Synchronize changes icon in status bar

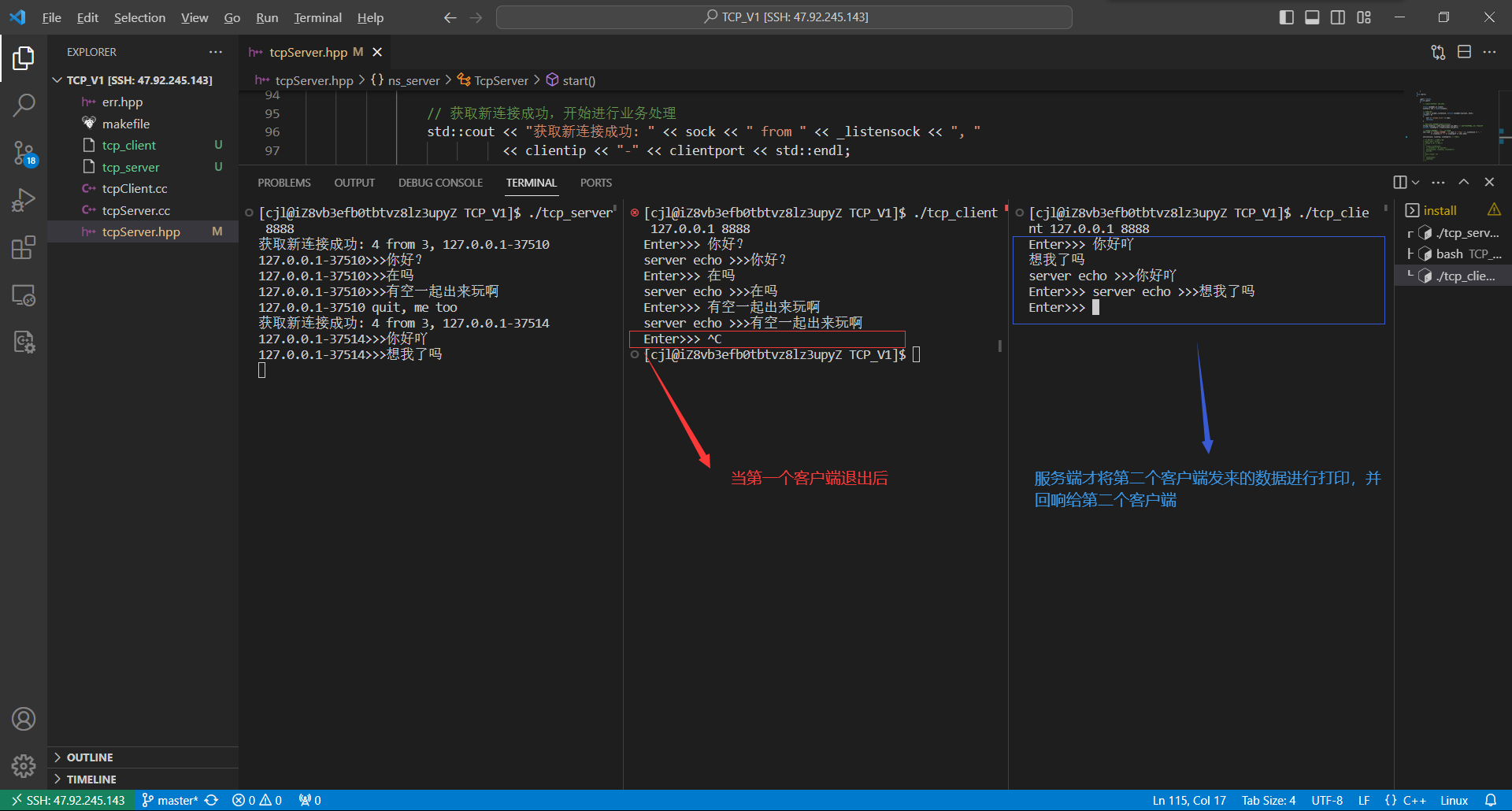pos(211,800)
